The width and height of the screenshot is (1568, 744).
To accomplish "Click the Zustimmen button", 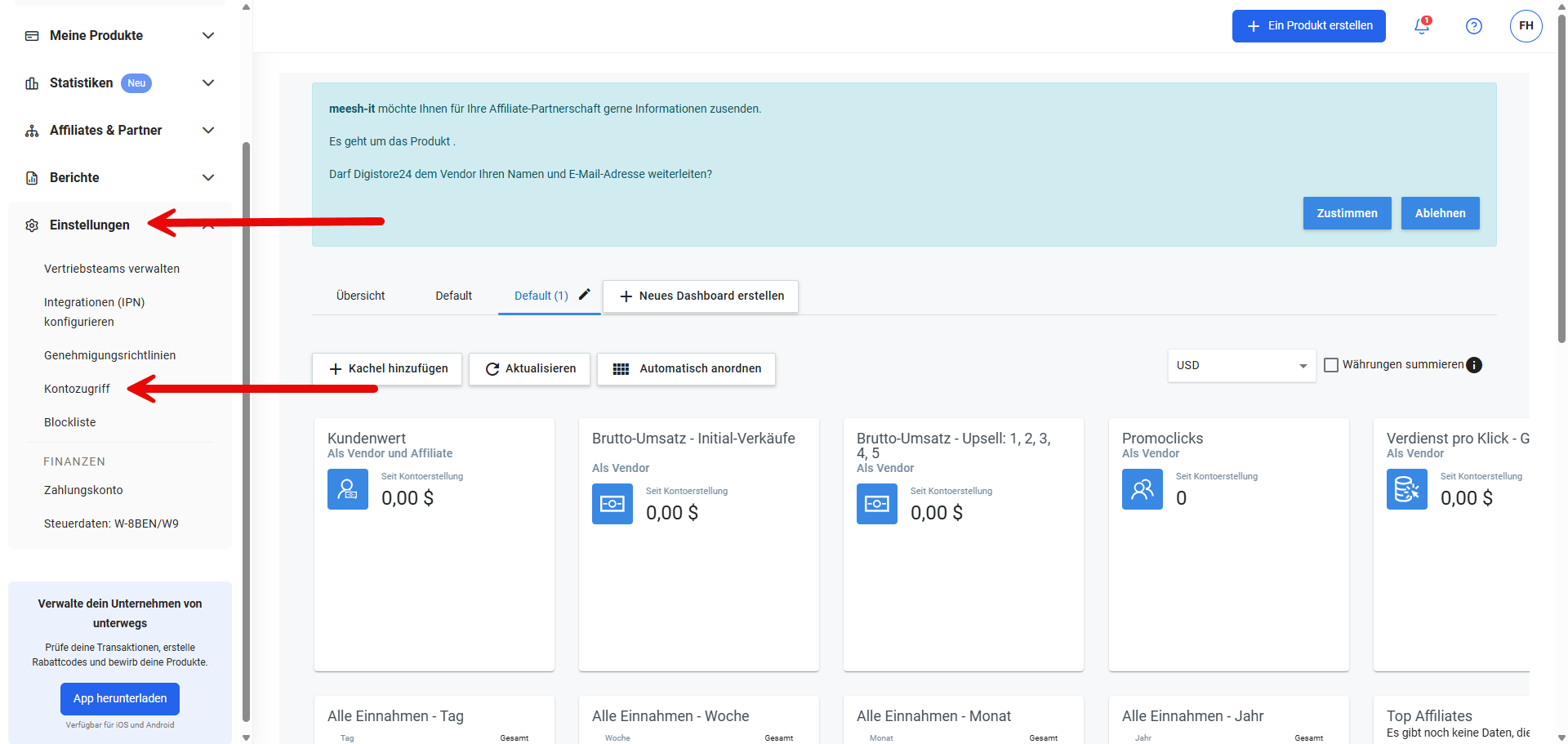I will (1347, 213).
